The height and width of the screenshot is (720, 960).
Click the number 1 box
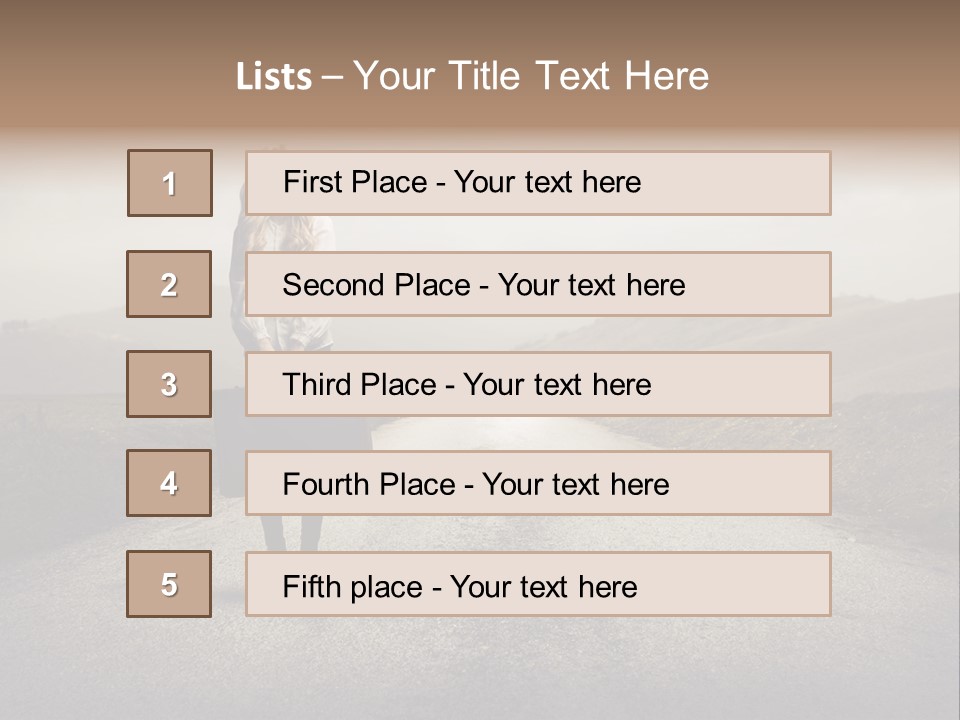pos(170,183)
